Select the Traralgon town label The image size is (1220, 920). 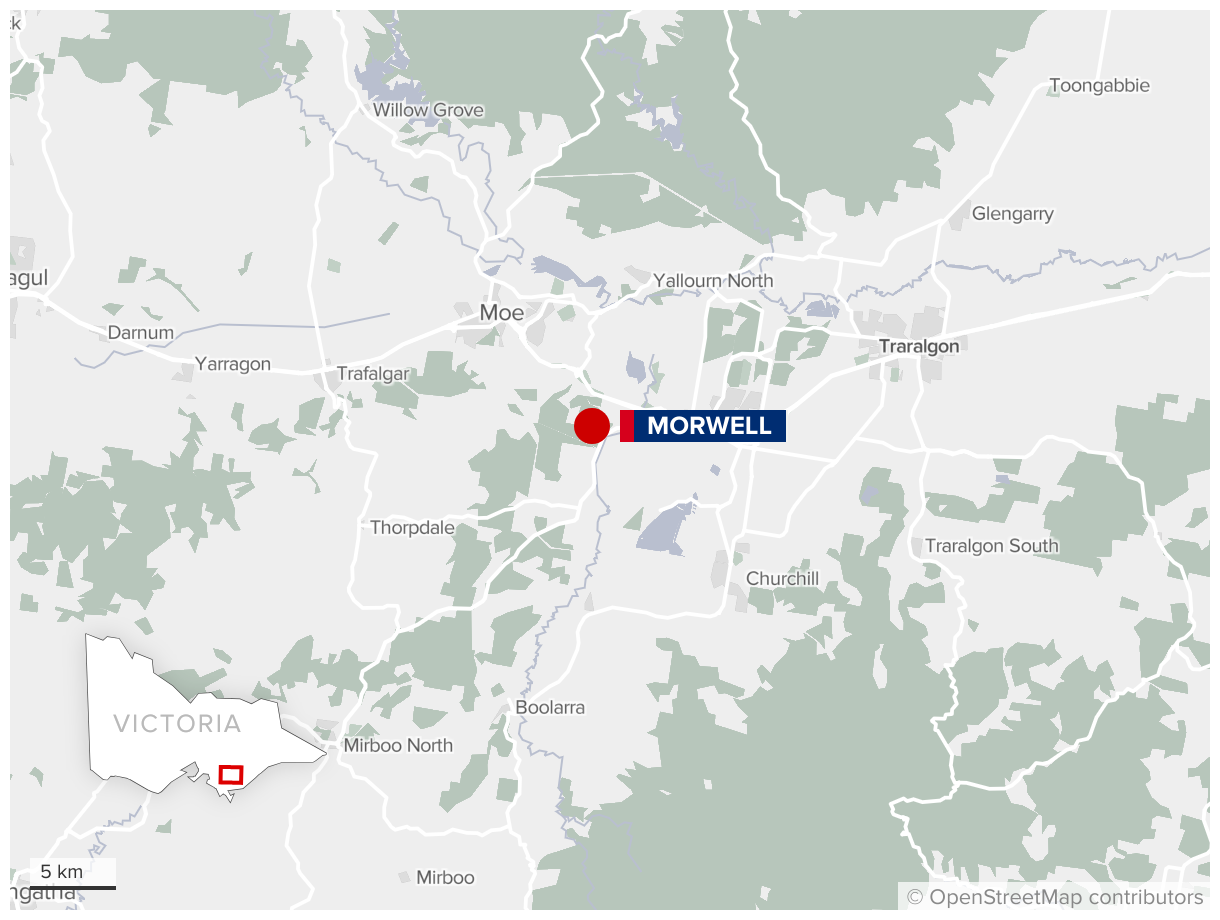tap(919, 346)
